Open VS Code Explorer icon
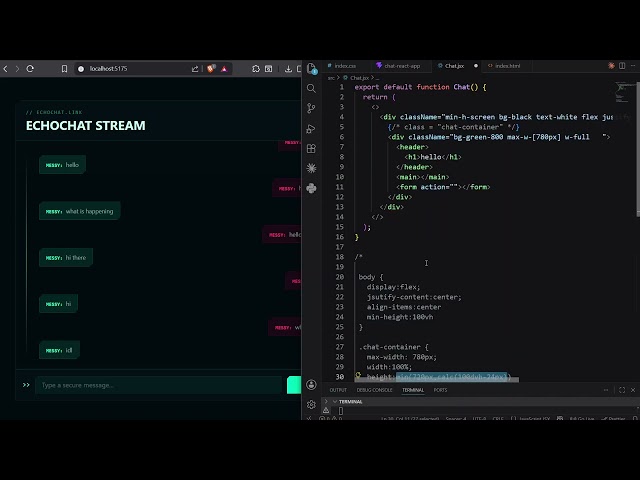Screen dimensions: 640x480 (311, 69)
